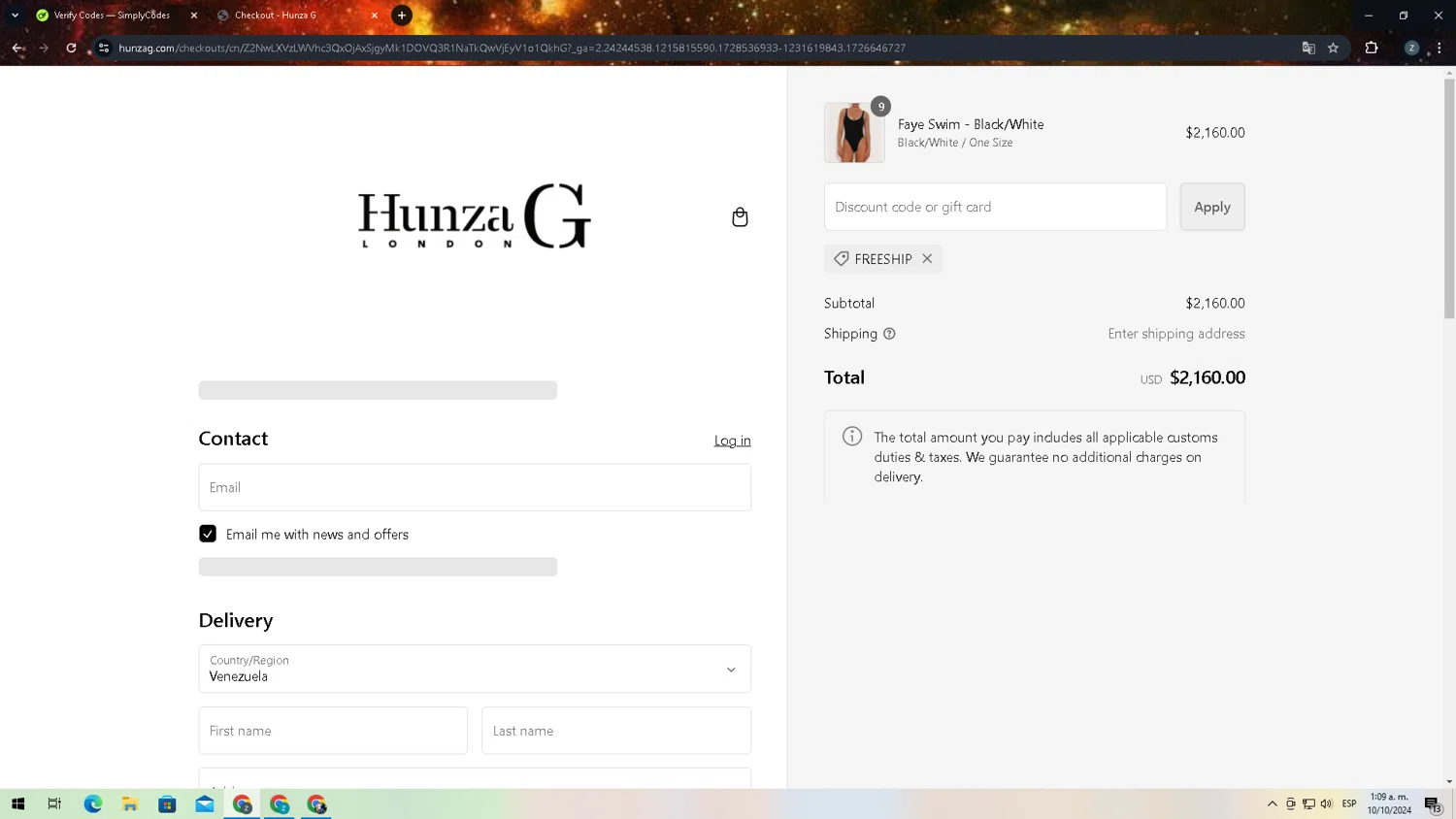Image resolution: width=1456 pixels, height=819 pixels.
Task: Expand the Country/Region dropdown
Action: point(475,669)
